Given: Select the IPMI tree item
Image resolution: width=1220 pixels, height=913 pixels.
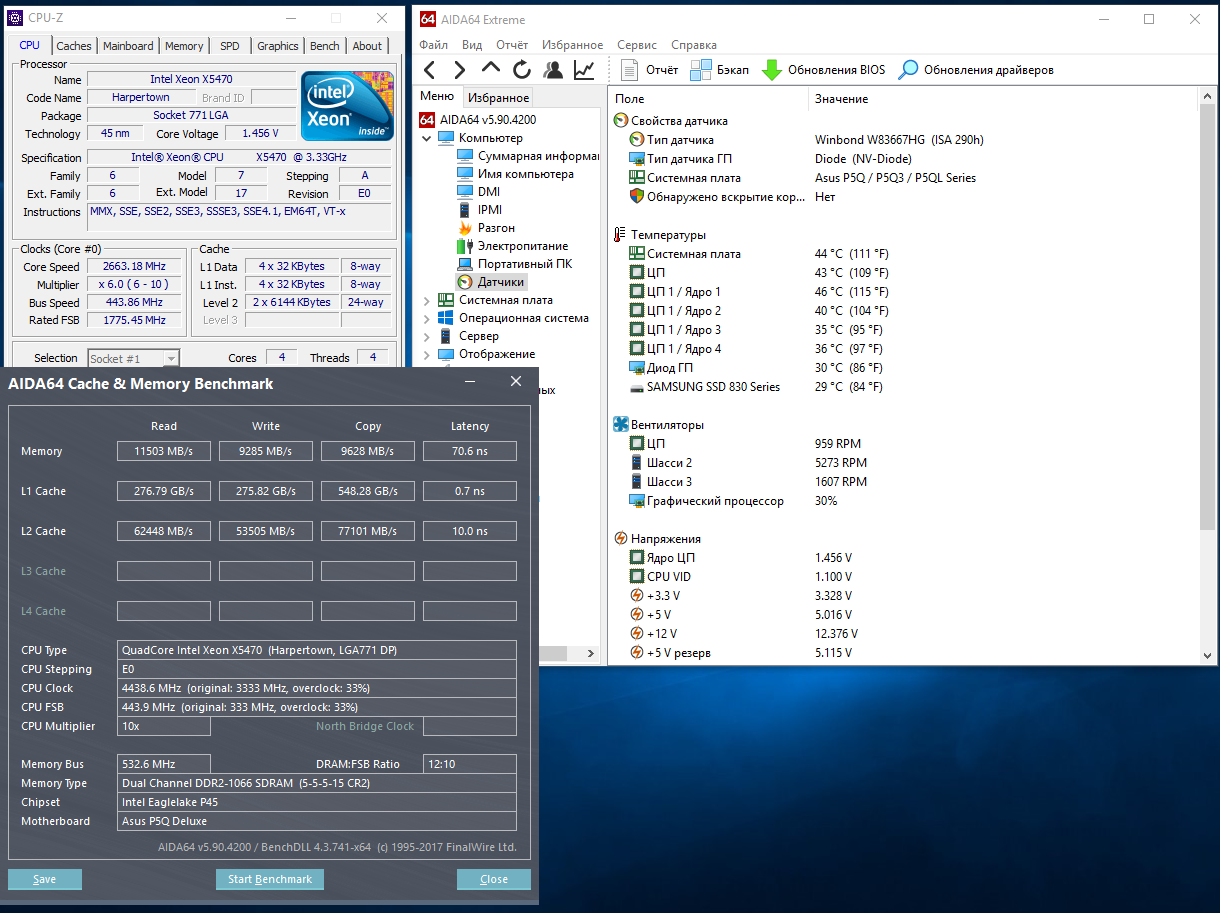Looking at the screenshot, I should (x=479, y=210).
